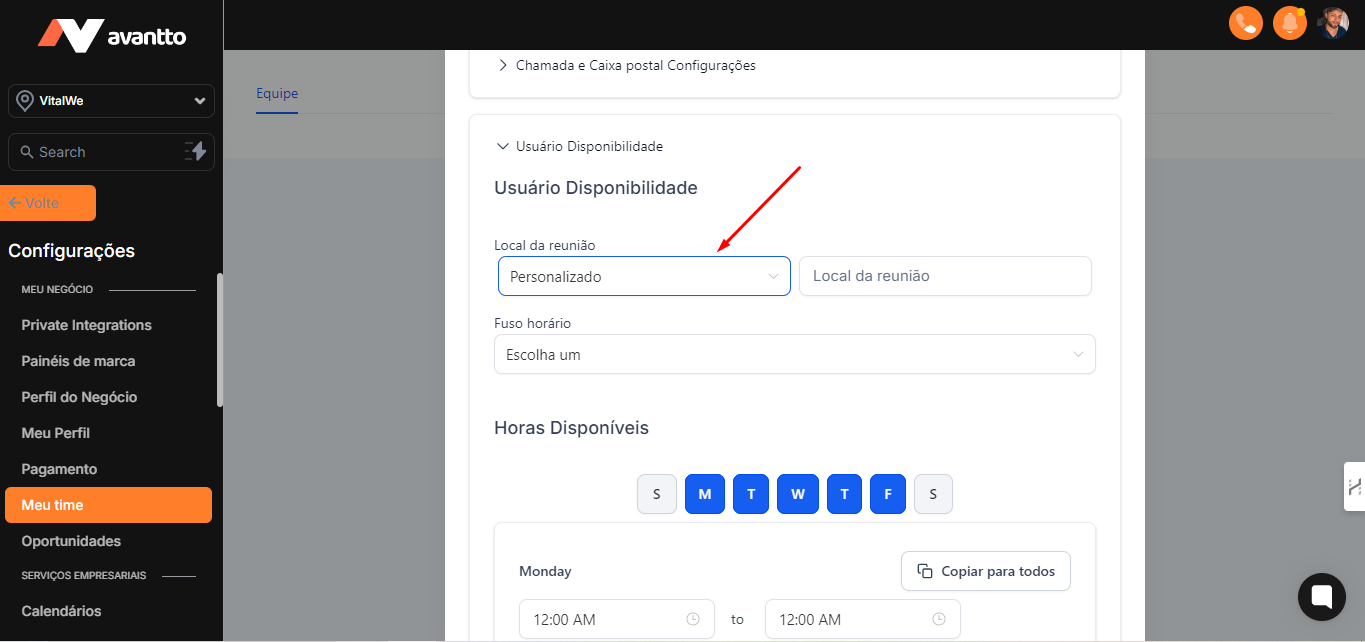This screenshot has width=1365, height=642.
Task: Click clock icon in Monday start time
Action: 693,619
